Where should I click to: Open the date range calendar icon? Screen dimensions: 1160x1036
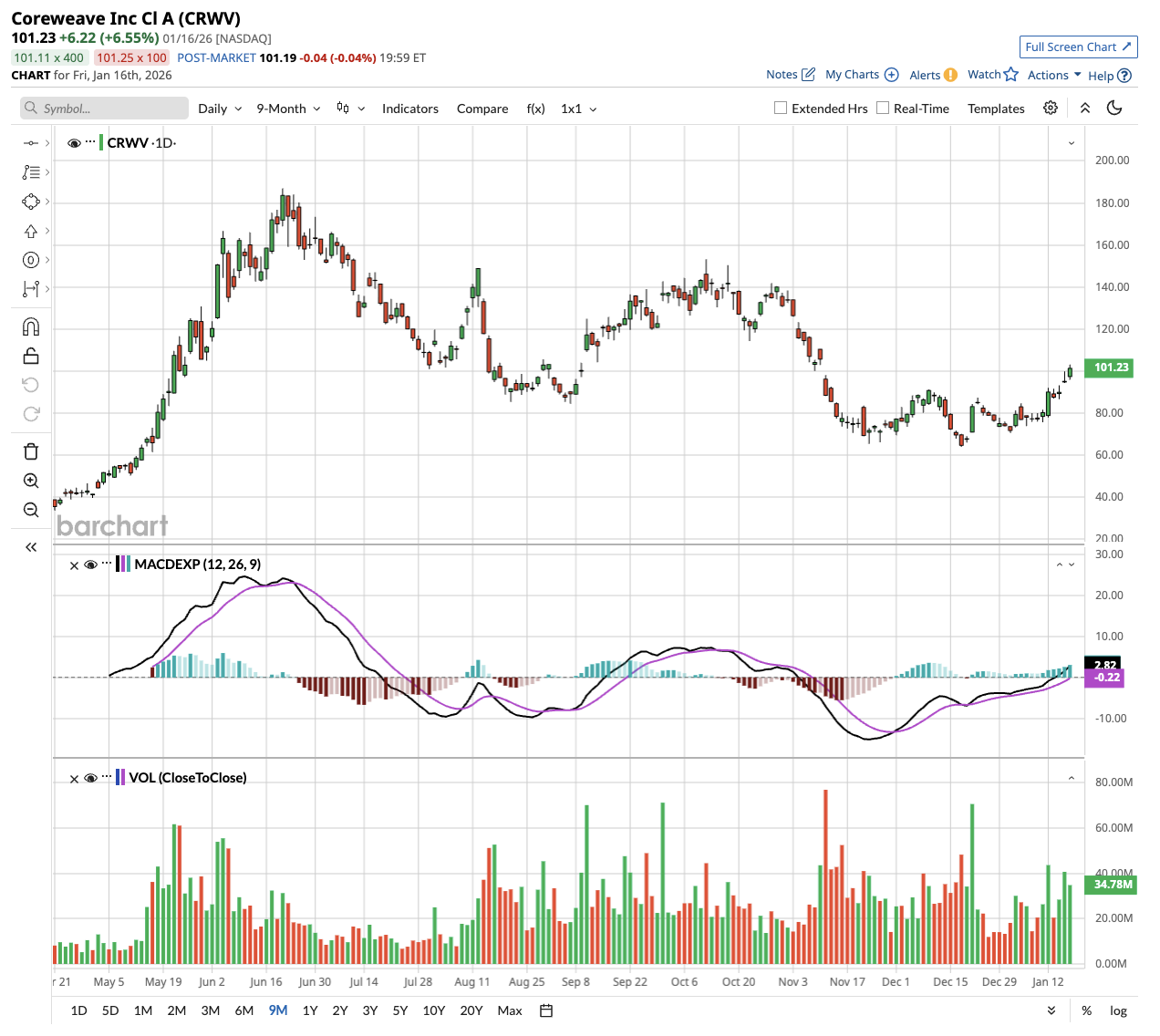click(546, 1010)
